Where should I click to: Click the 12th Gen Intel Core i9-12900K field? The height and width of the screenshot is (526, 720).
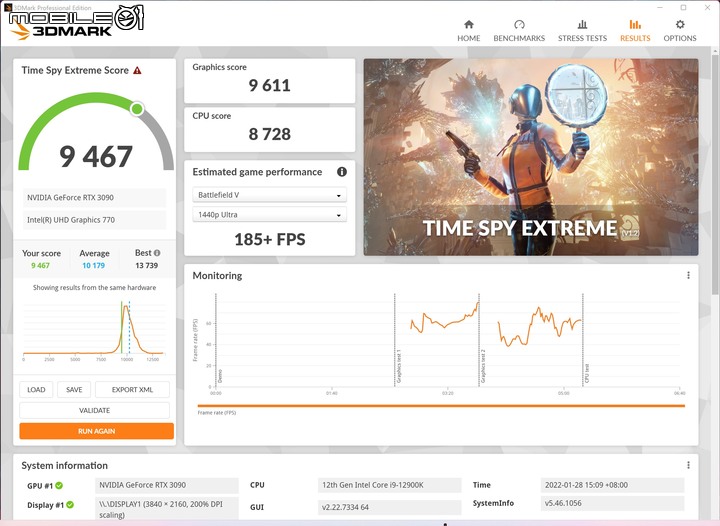click(x=389, y=485)
